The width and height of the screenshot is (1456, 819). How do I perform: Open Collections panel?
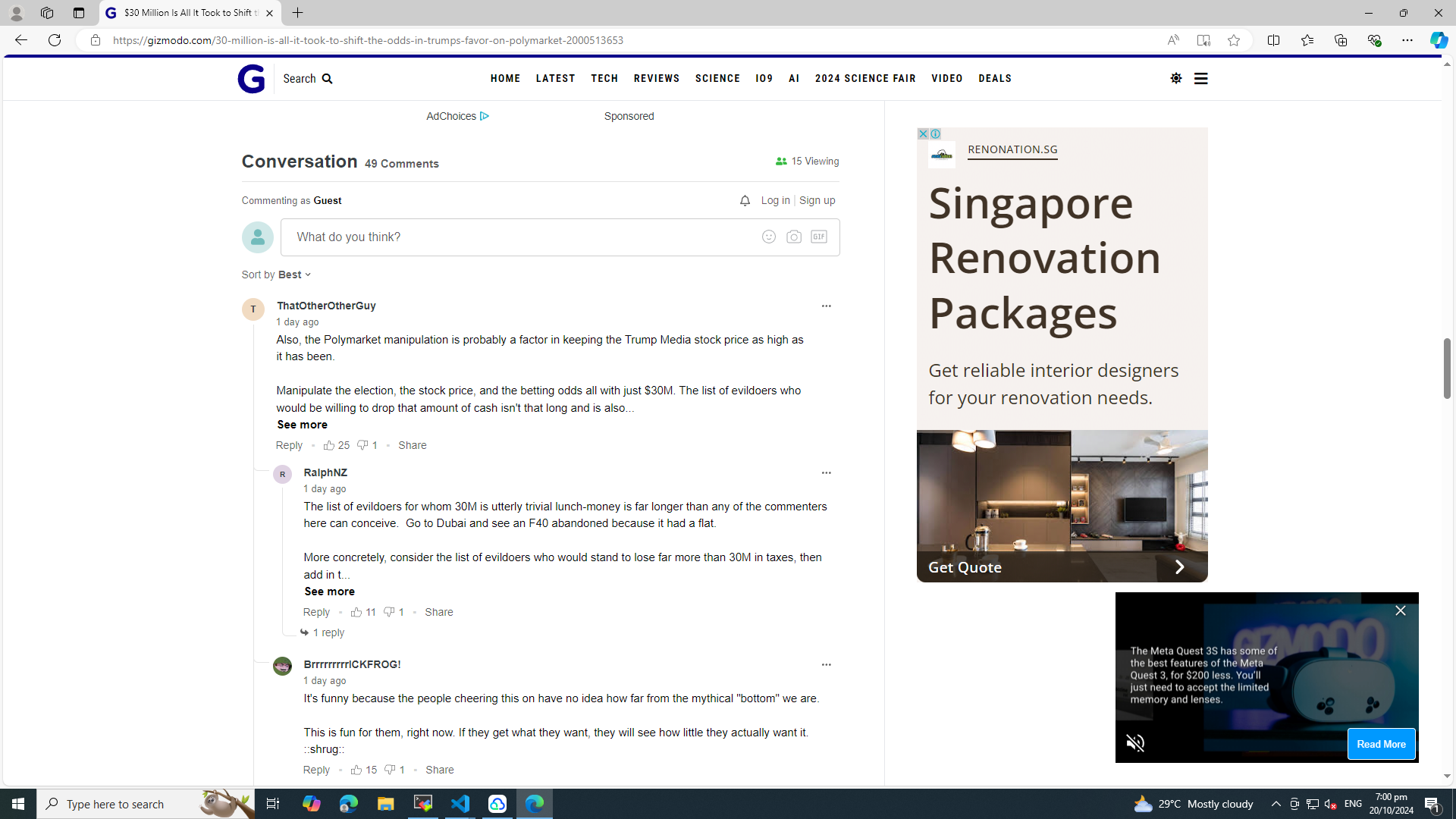click(x=1340, y=40)
